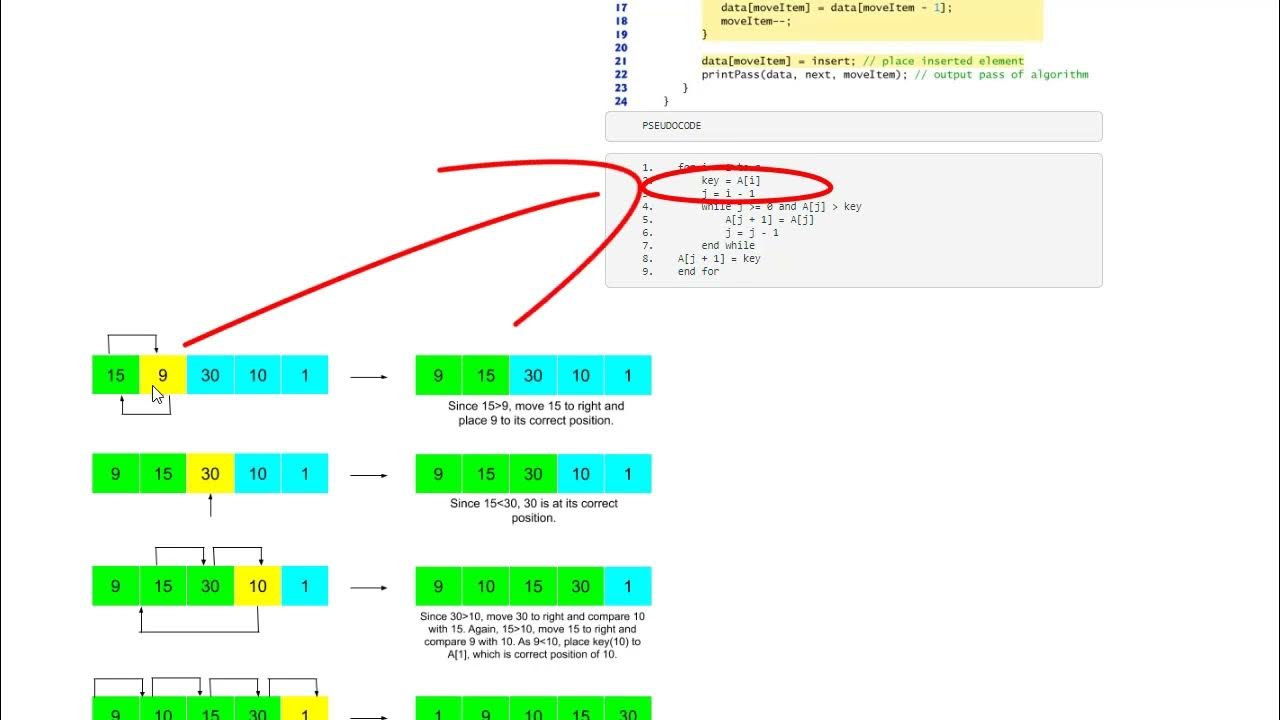Click cyan cell 30 right of yellow 9

(210, 375)
